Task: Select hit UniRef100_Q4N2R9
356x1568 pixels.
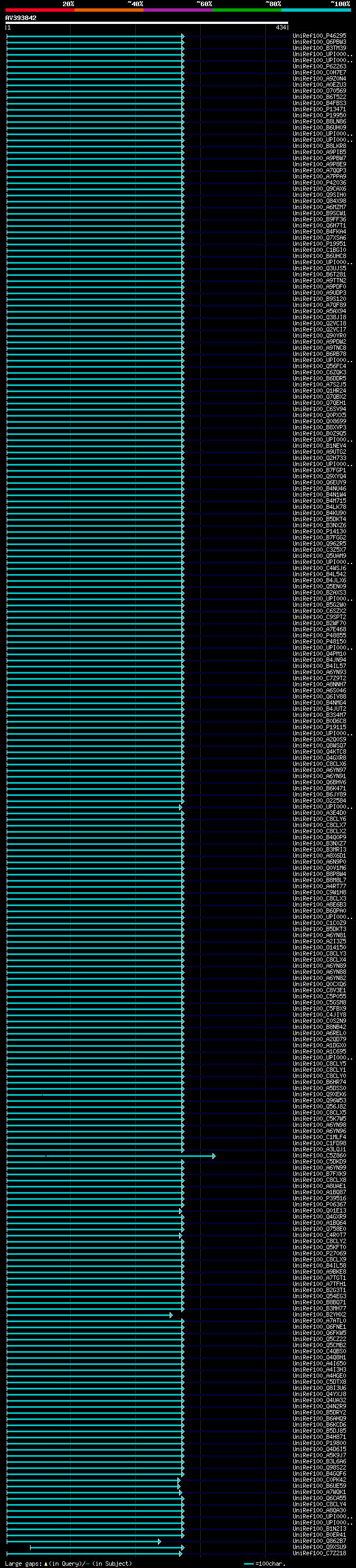Action: click(x=319, y=1406)
